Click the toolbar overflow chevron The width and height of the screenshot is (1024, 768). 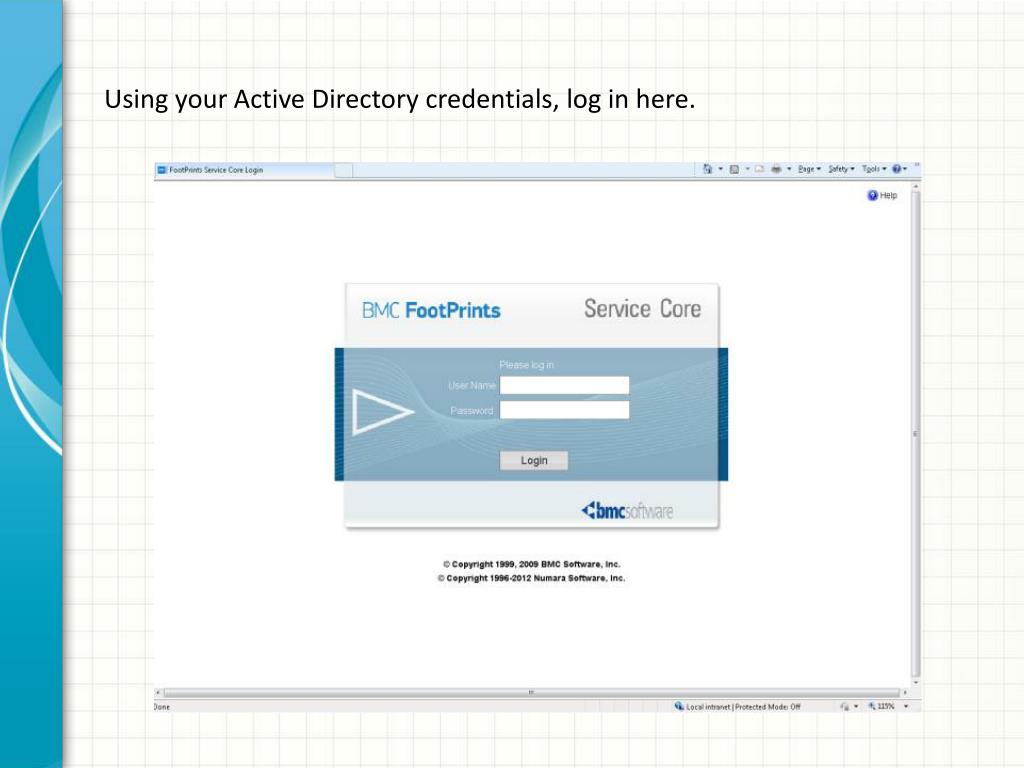point(917,165)
